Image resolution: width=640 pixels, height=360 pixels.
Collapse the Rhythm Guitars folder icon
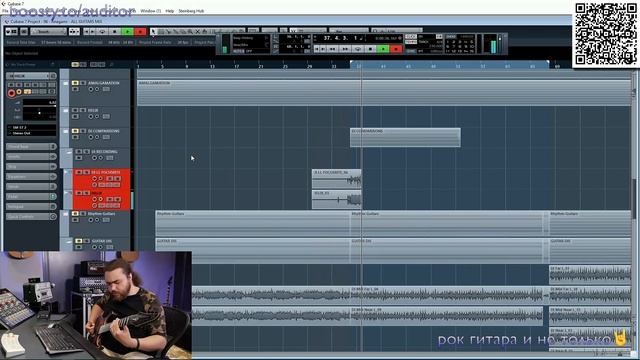coord(65,213)
